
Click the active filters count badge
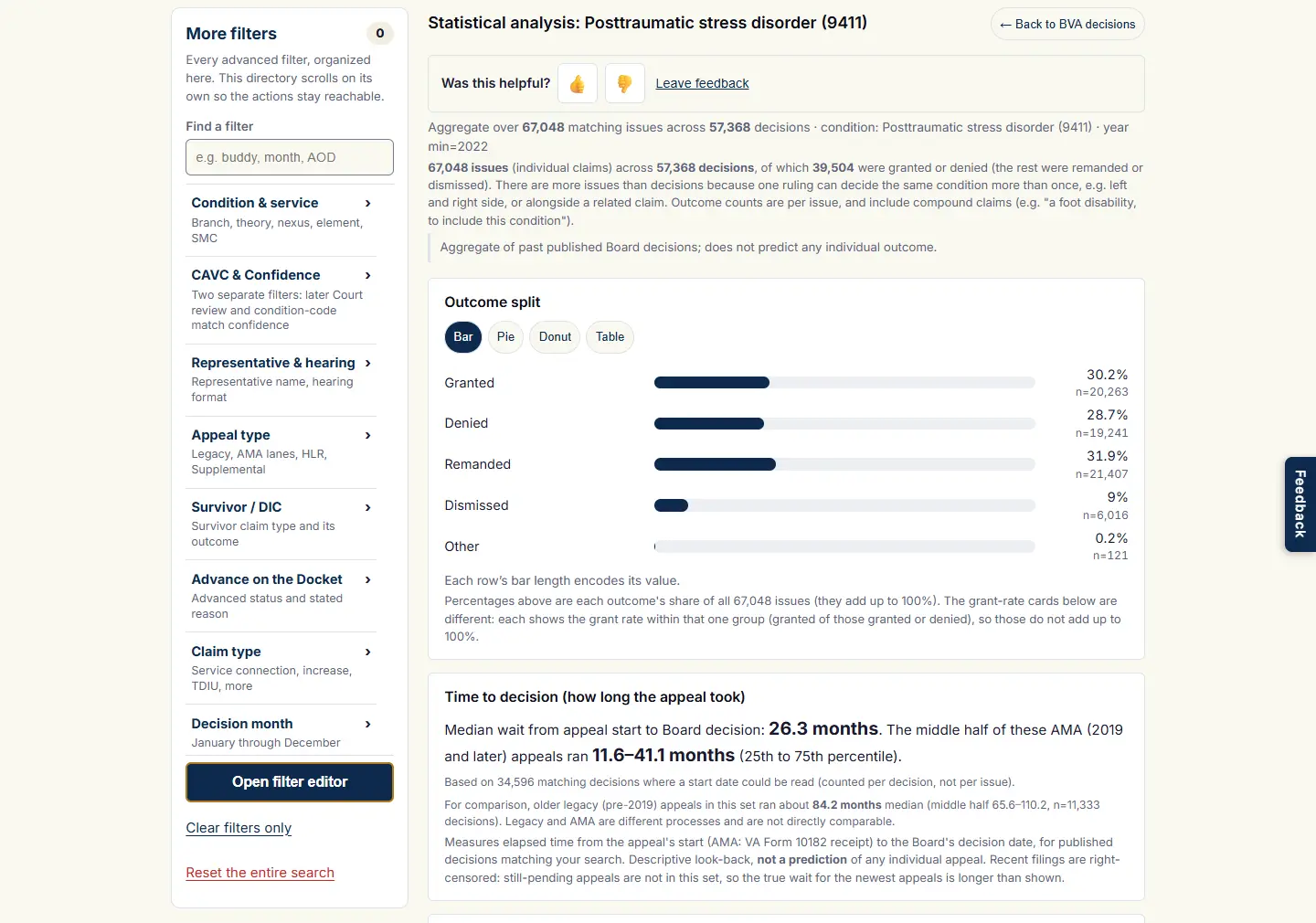pyautogui.click(x=380, y=34)
